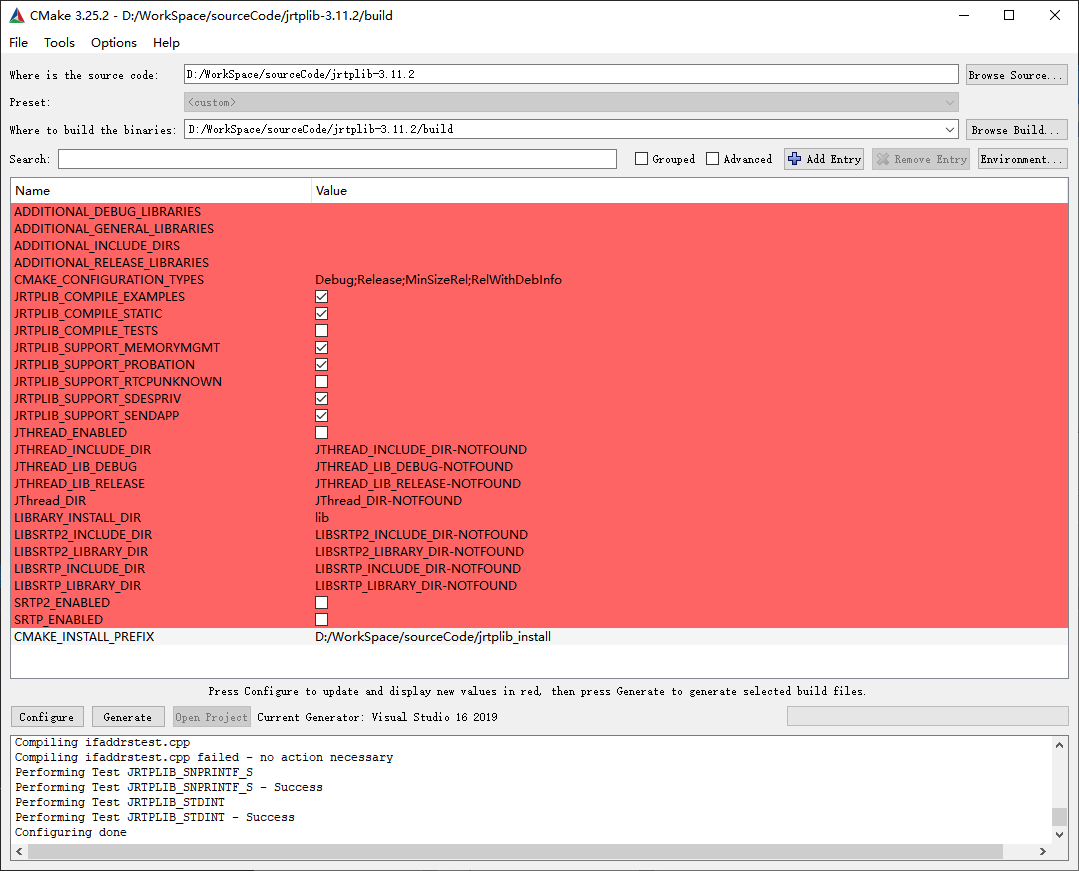Enable the SRTP2_ENABLED checkbox
Screen dimensions: 1079x871
point(321,603)
